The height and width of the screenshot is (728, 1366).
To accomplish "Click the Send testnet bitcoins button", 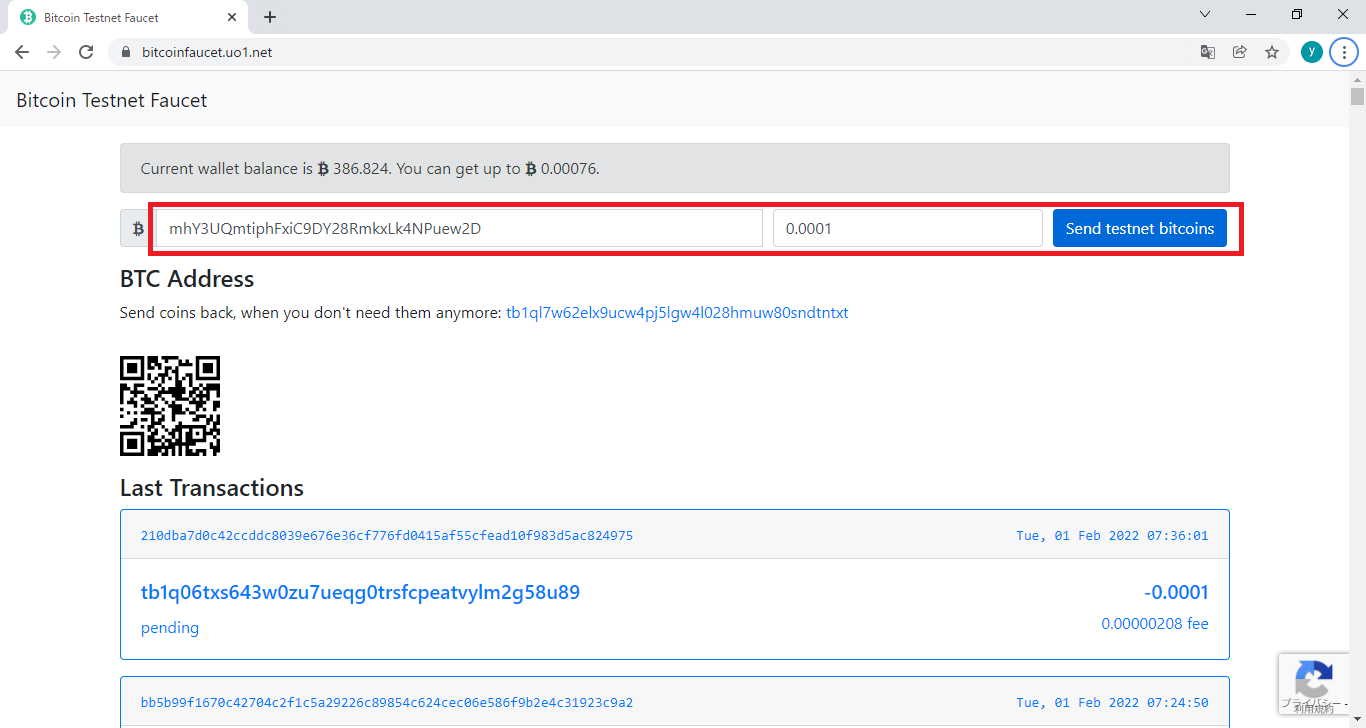I will 1139,228.
